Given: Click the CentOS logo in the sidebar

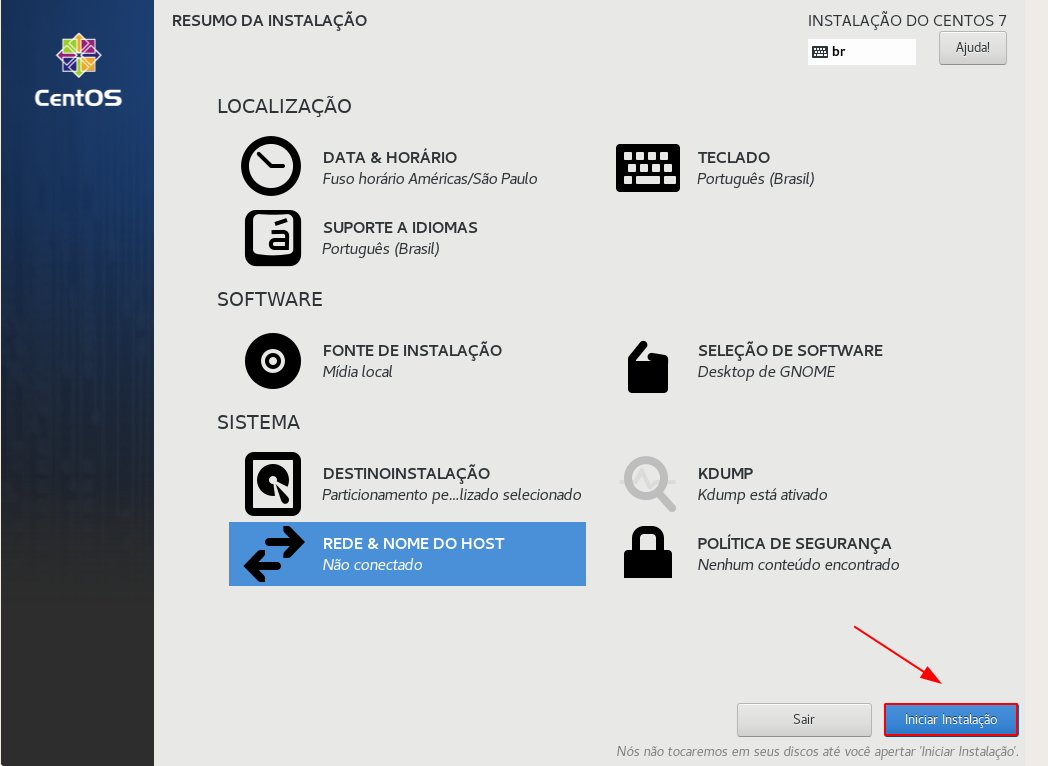Looking at the screenshot, I should (78, 70).
